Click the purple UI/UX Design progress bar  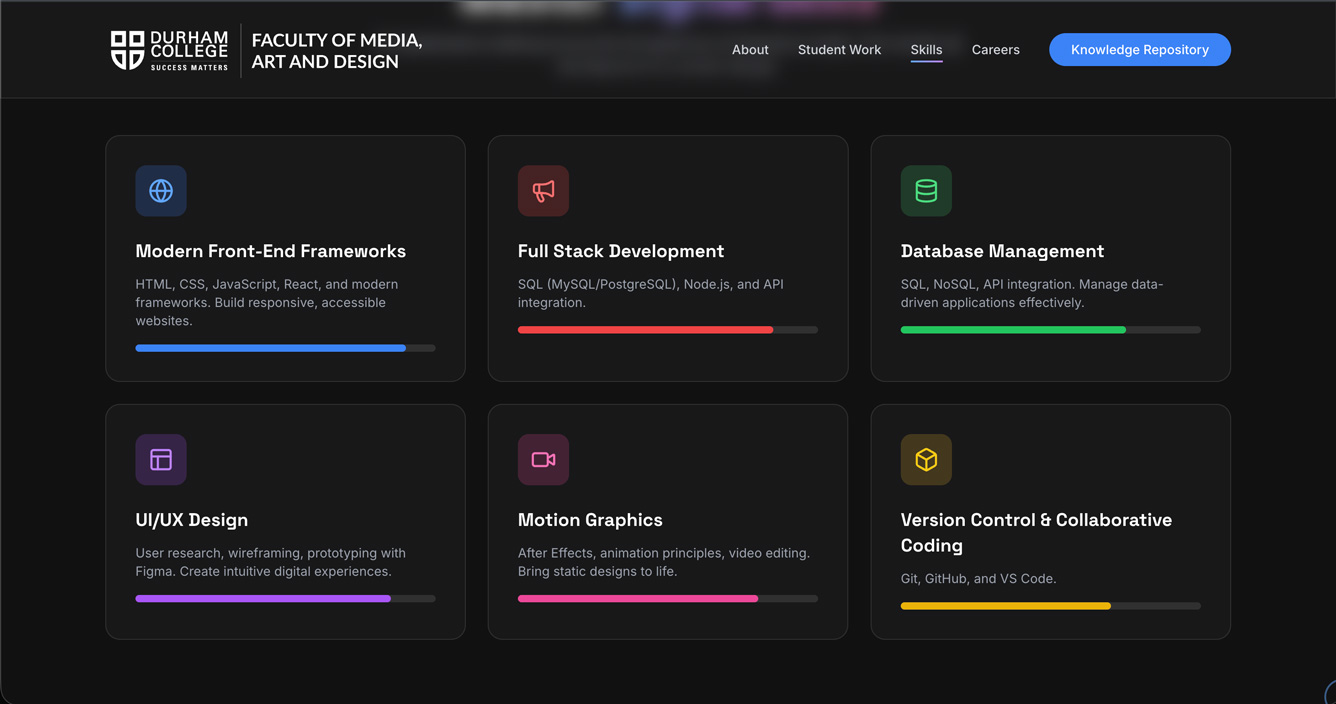coord(285,599)
